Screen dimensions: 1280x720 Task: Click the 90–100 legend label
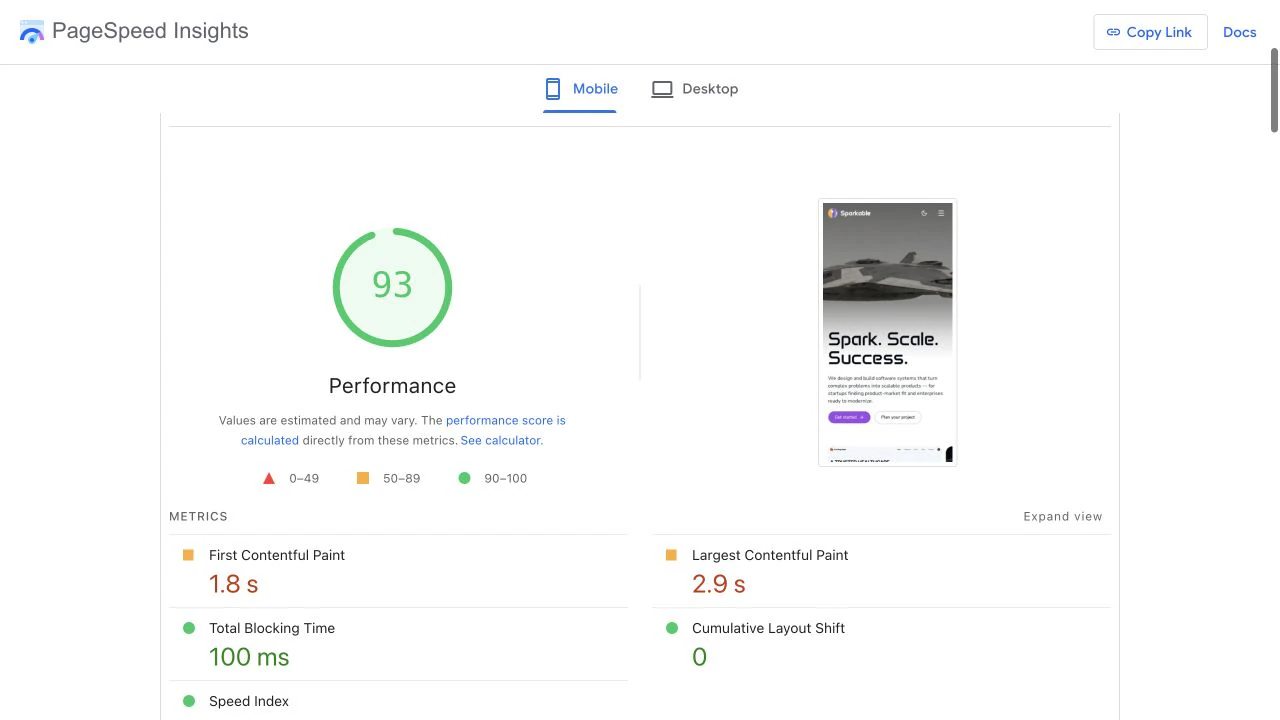click(x=505, y=478)
